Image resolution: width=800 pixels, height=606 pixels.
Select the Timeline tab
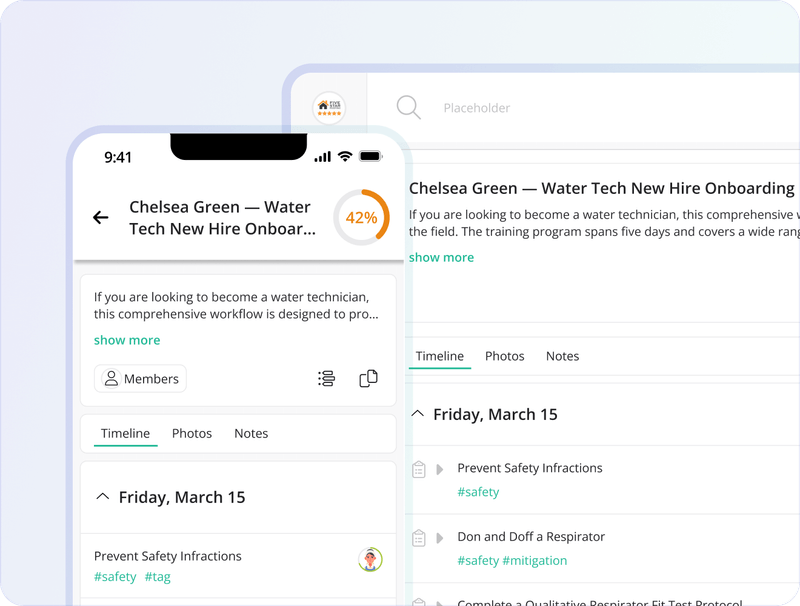pos(124,434)
